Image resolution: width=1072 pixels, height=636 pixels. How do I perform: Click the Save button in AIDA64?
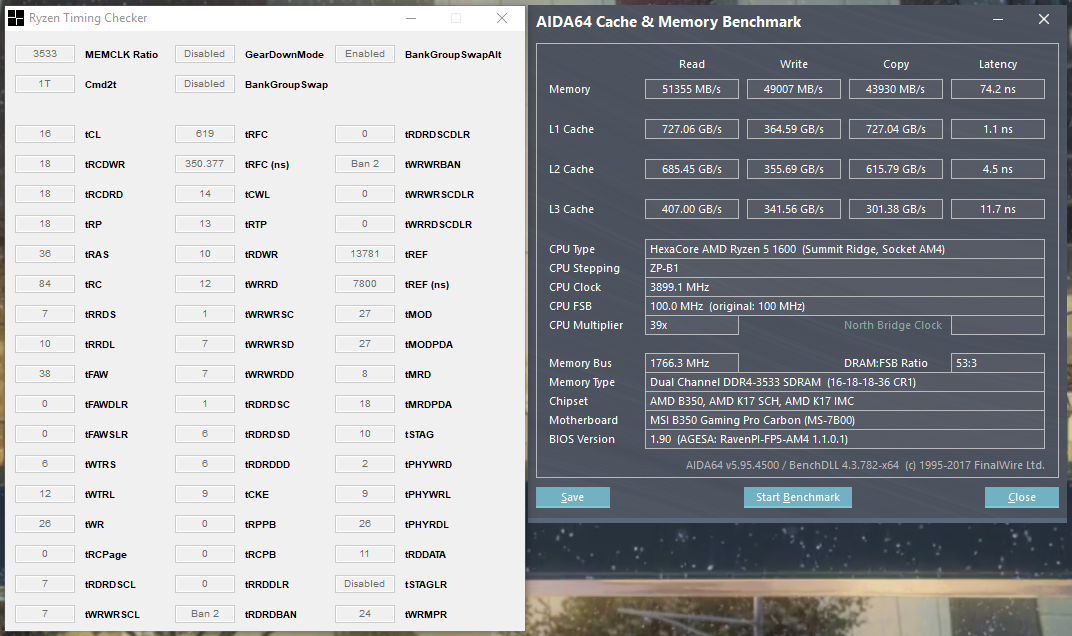(572, 497)
